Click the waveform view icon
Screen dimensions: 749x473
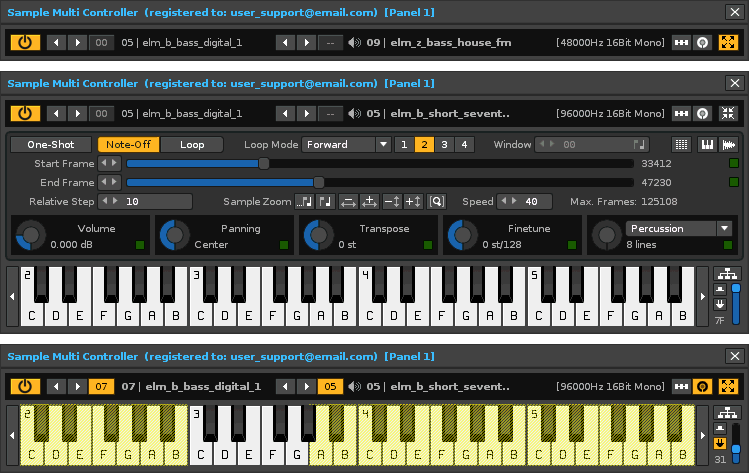tap(729, 144)
